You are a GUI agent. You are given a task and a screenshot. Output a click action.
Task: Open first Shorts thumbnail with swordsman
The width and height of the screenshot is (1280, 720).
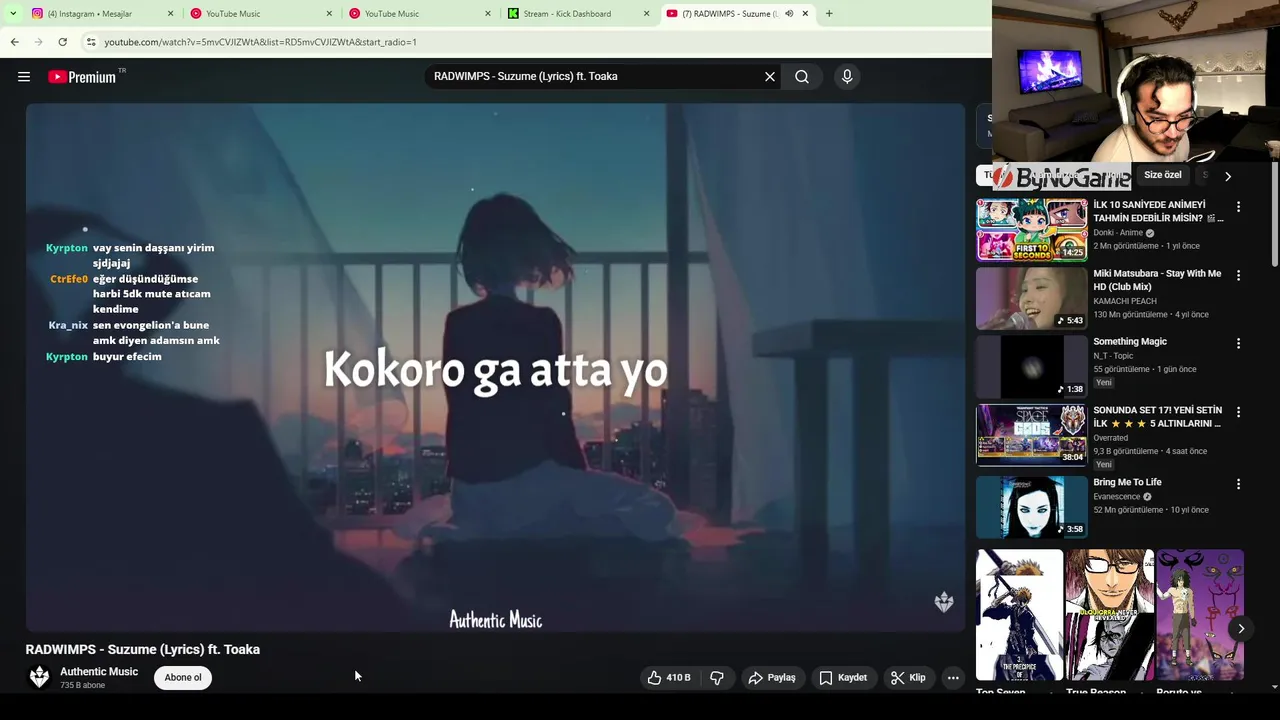click(x=1019, y=615)
